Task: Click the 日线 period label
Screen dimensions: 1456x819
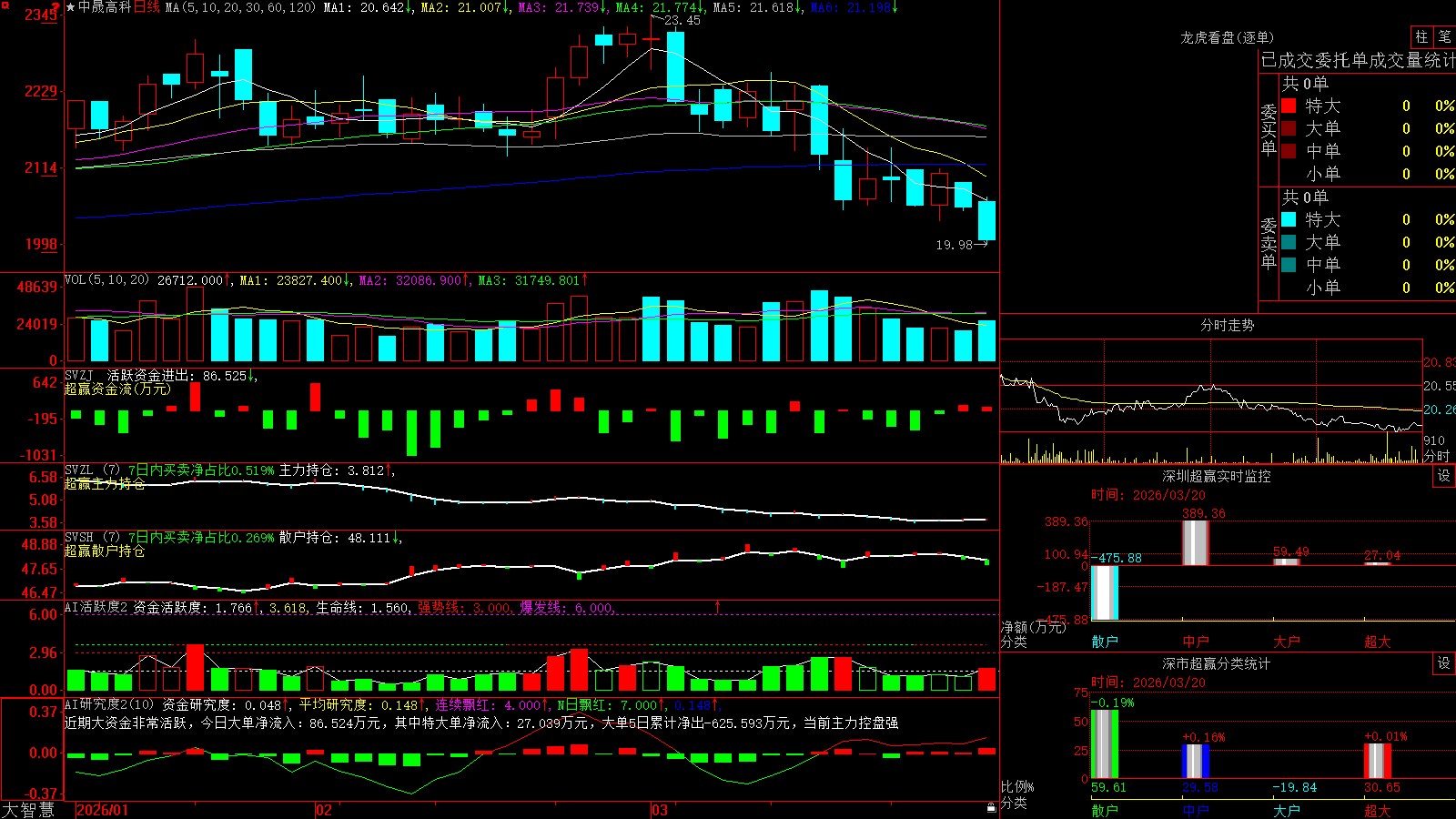Action: [x=147, y=7]
